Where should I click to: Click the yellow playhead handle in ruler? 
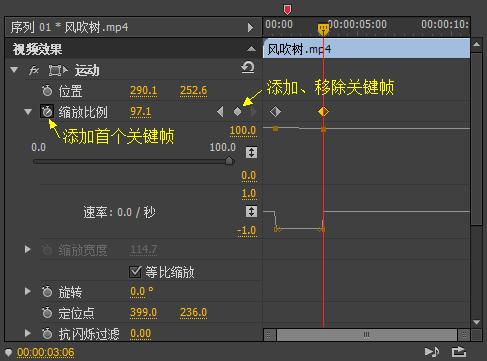323,29
